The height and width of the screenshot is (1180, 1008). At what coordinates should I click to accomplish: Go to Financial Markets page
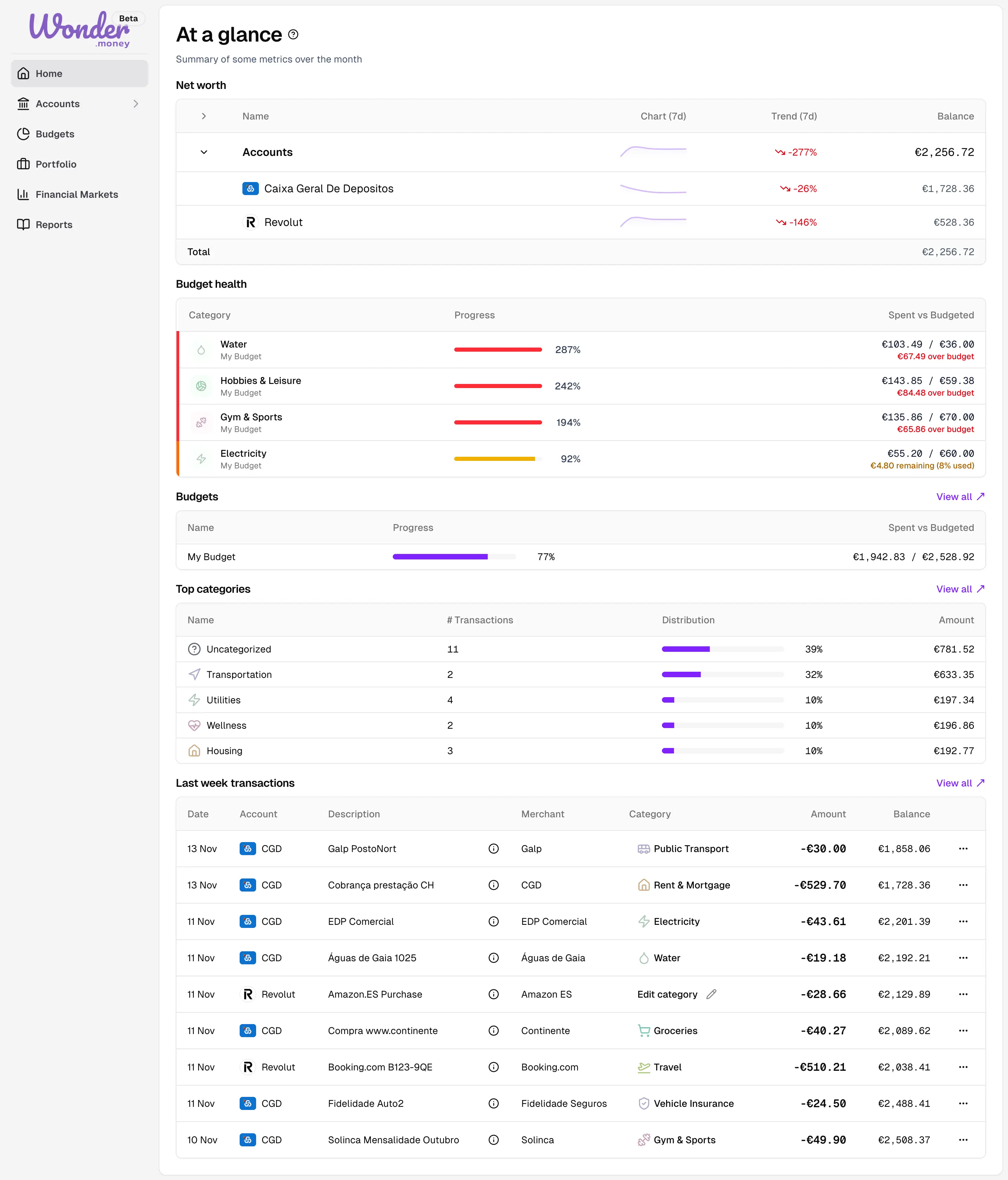click(76, 194)
